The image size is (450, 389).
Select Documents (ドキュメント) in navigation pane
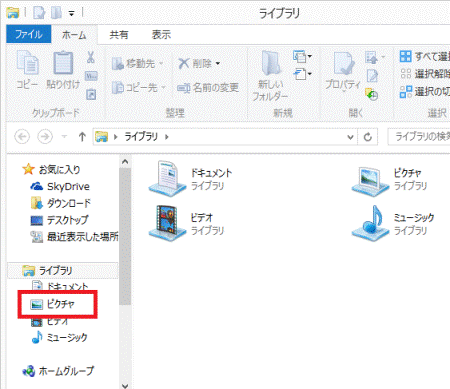point(60,287)
